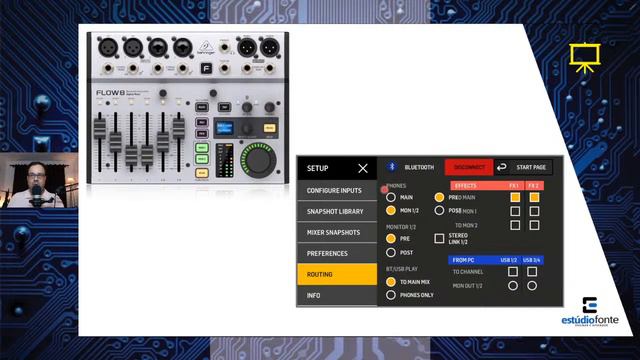The image size is (640, 360).
Task: Select POST radio under Monitor 1/2
Action: click(x=391, y=253)
